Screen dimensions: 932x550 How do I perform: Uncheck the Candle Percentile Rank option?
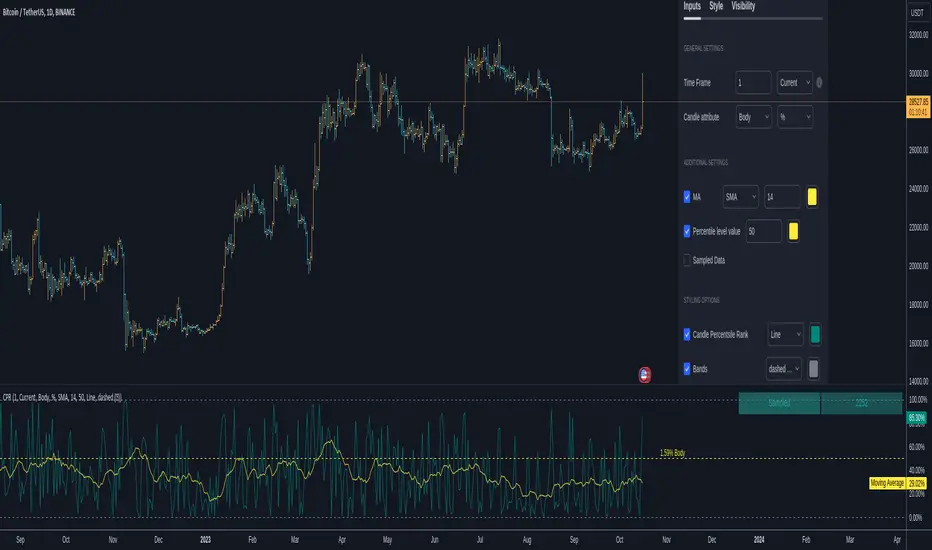coord(687,334)
